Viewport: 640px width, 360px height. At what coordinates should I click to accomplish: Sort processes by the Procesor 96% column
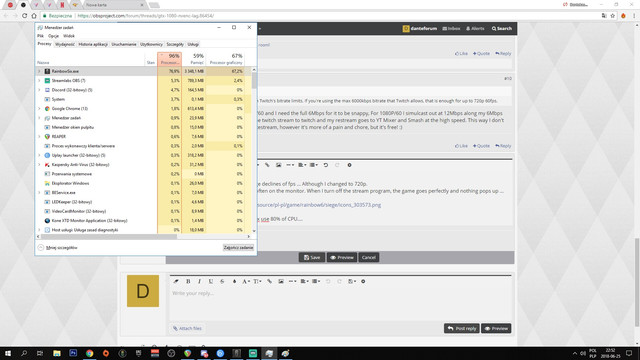click(170, 59)
